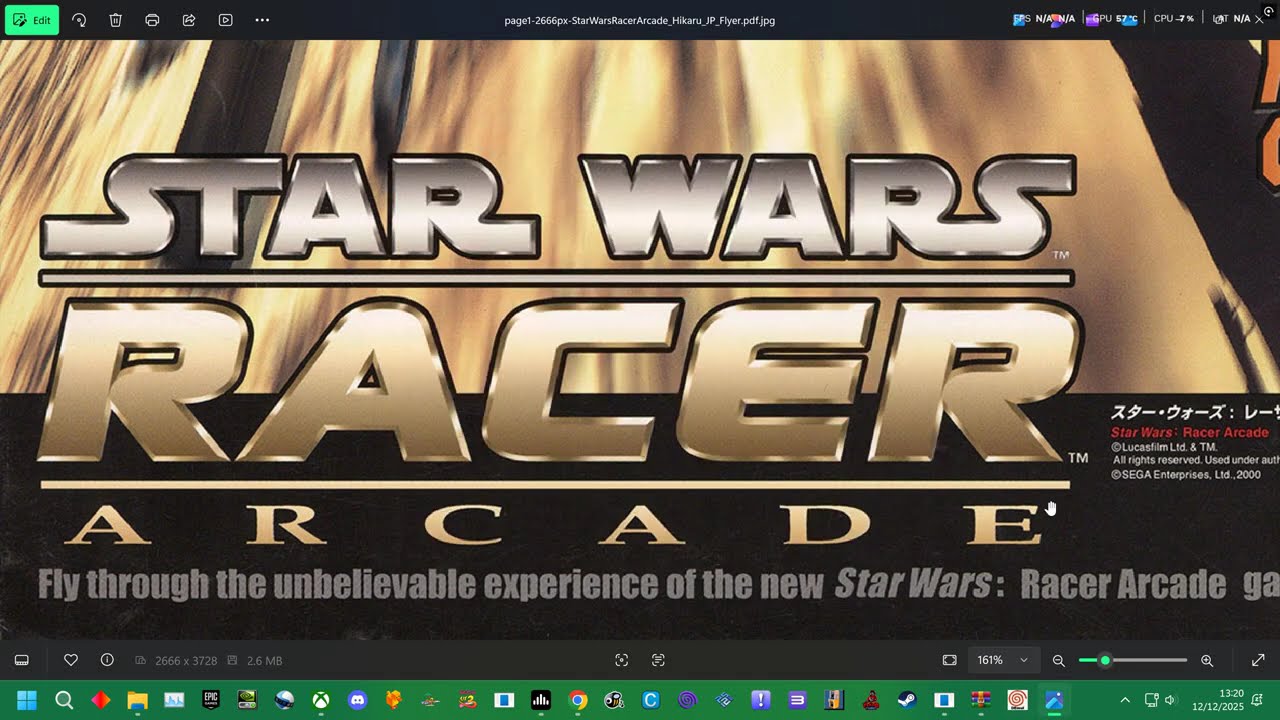Open the three-dot See more menu
1280x720 pixels.
(262, 20)
